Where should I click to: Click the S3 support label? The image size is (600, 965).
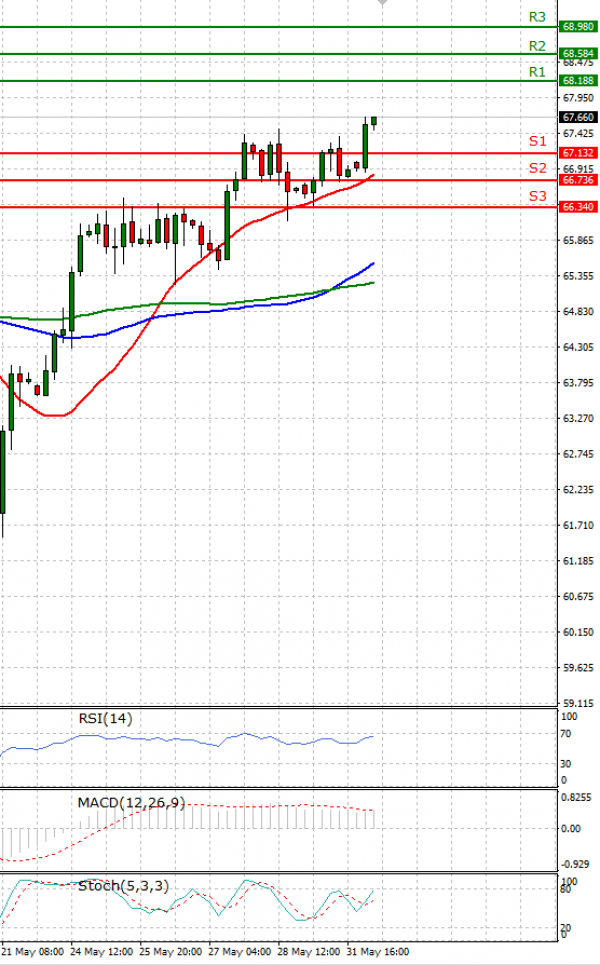pos(538,196)
